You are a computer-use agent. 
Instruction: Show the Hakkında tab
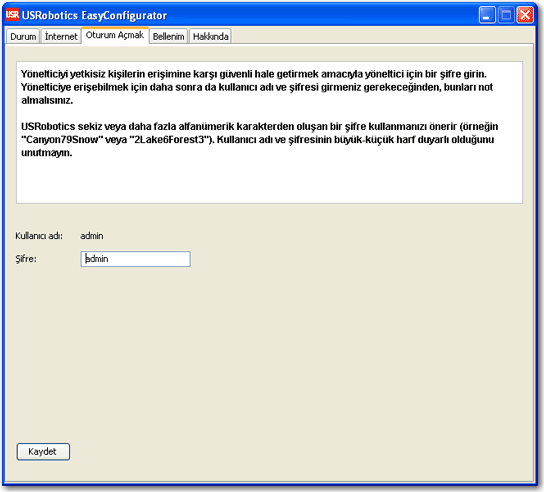211,36
